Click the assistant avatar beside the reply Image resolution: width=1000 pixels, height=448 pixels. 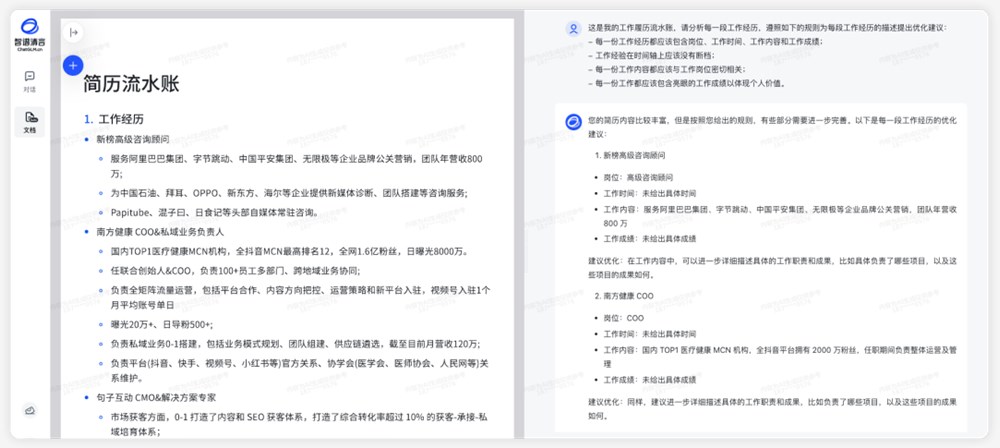(x=573, y=121)
